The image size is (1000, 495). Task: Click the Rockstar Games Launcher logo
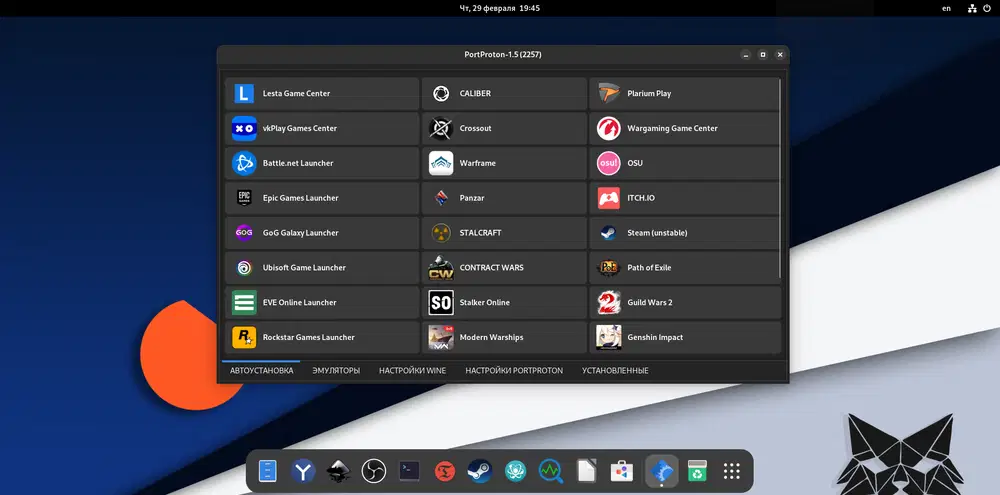(x=244, y=337)
